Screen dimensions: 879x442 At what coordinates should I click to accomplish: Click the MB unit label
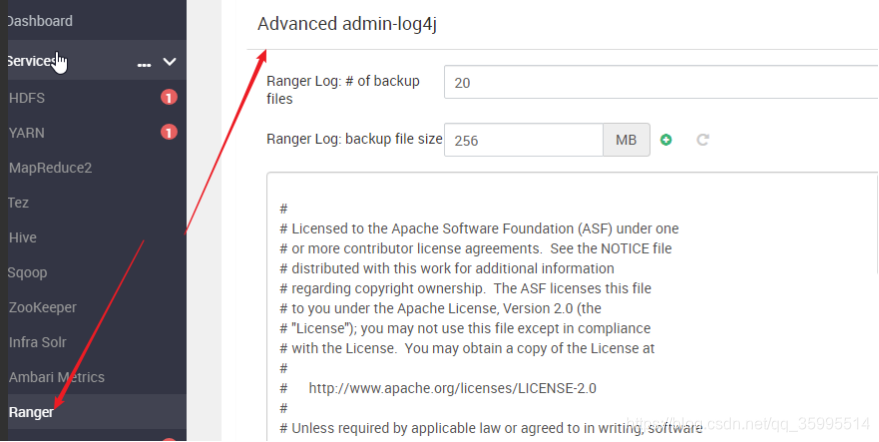pos(626,140)
